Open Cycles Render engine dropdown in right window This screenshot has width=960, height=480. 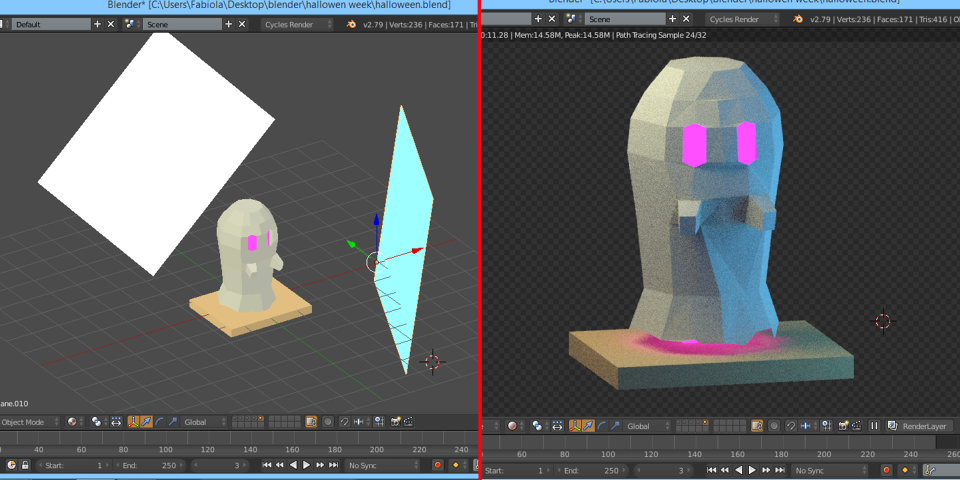[743, 19]
